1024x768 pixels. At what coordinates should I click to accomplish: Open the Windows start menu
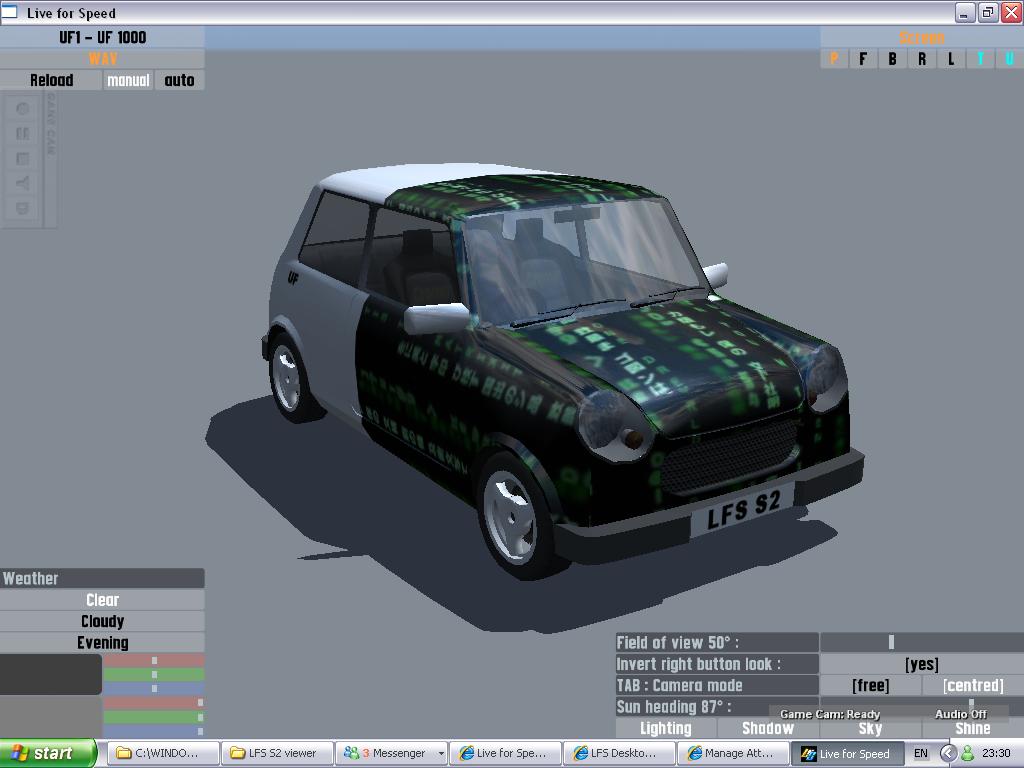[48, 754]
